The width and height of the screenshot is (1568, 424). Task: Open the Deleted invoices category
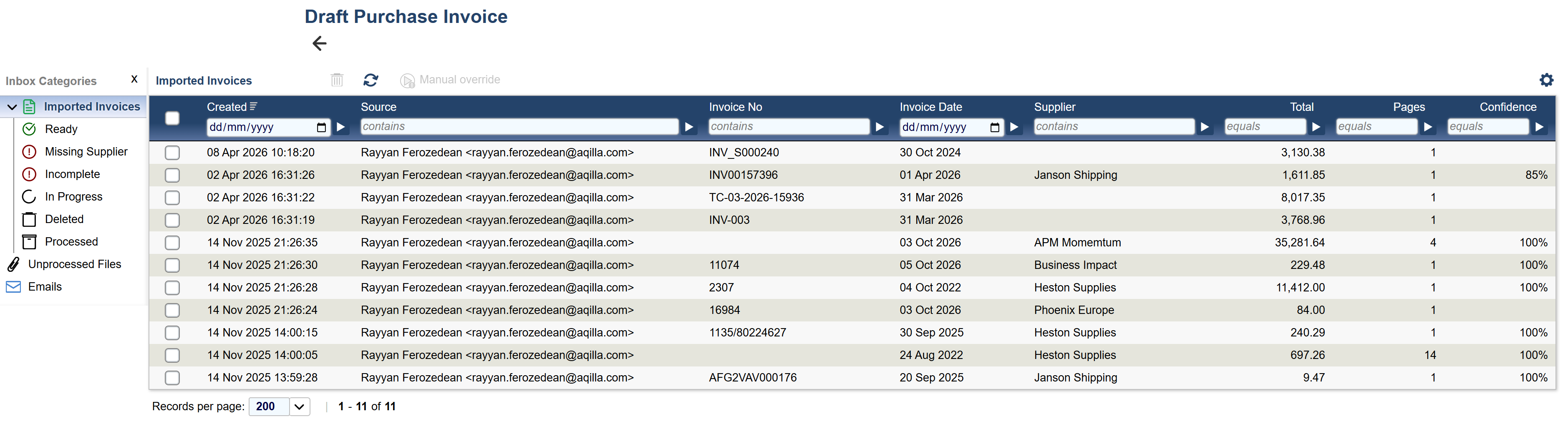point(64,219)
